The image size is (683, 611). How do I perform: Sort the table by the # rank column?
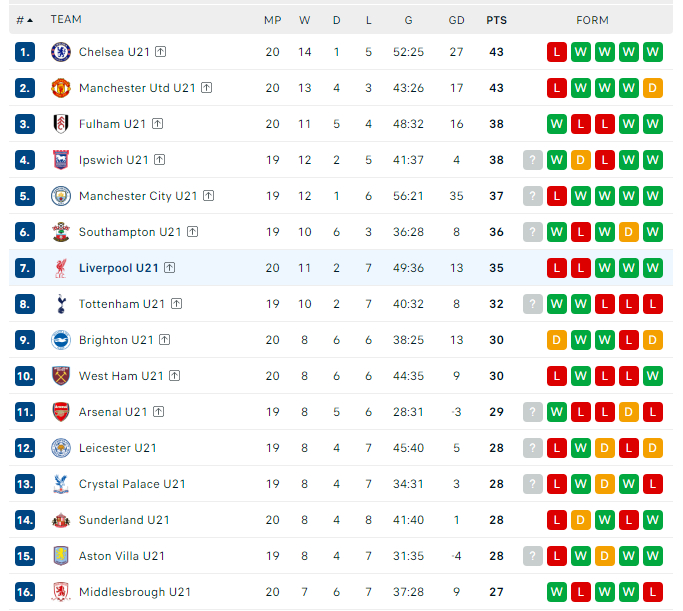click(x=24, y=20)
